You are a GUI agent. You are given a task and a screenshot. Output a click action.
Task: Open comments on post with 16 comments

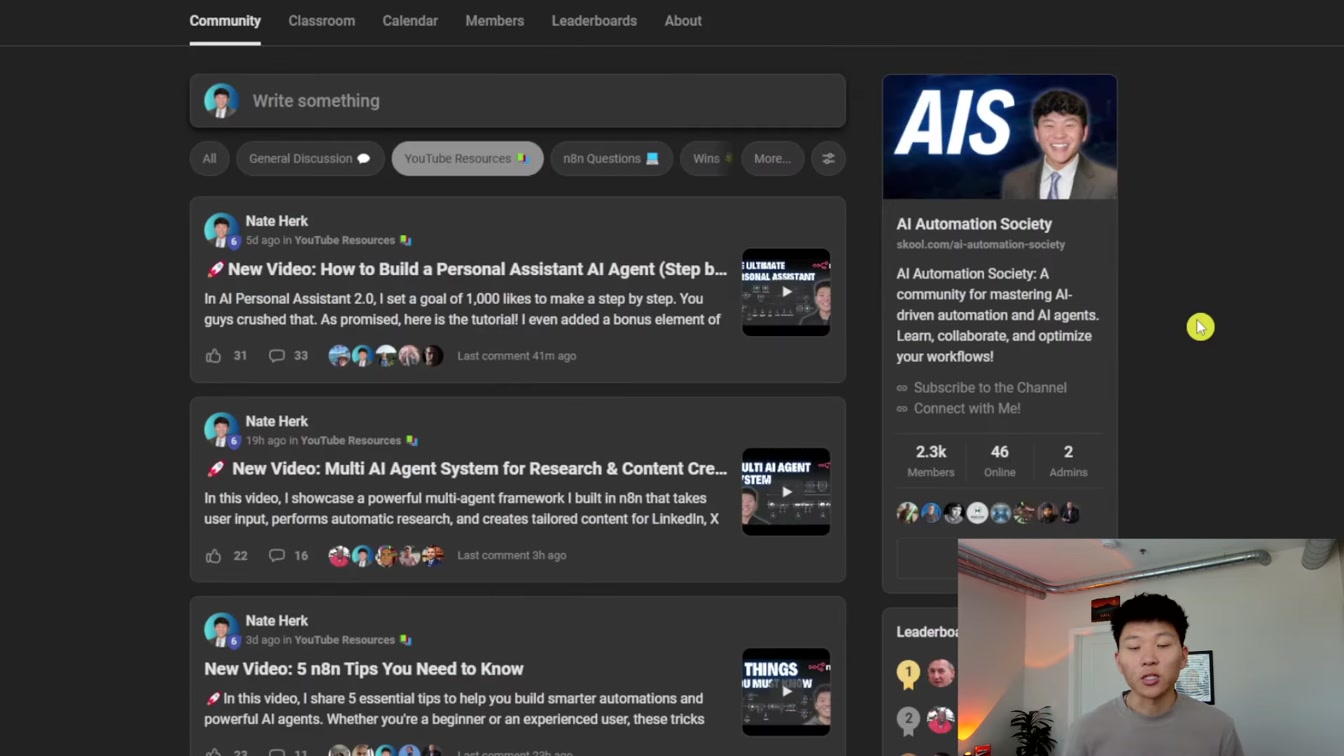[x=288, y=556]
